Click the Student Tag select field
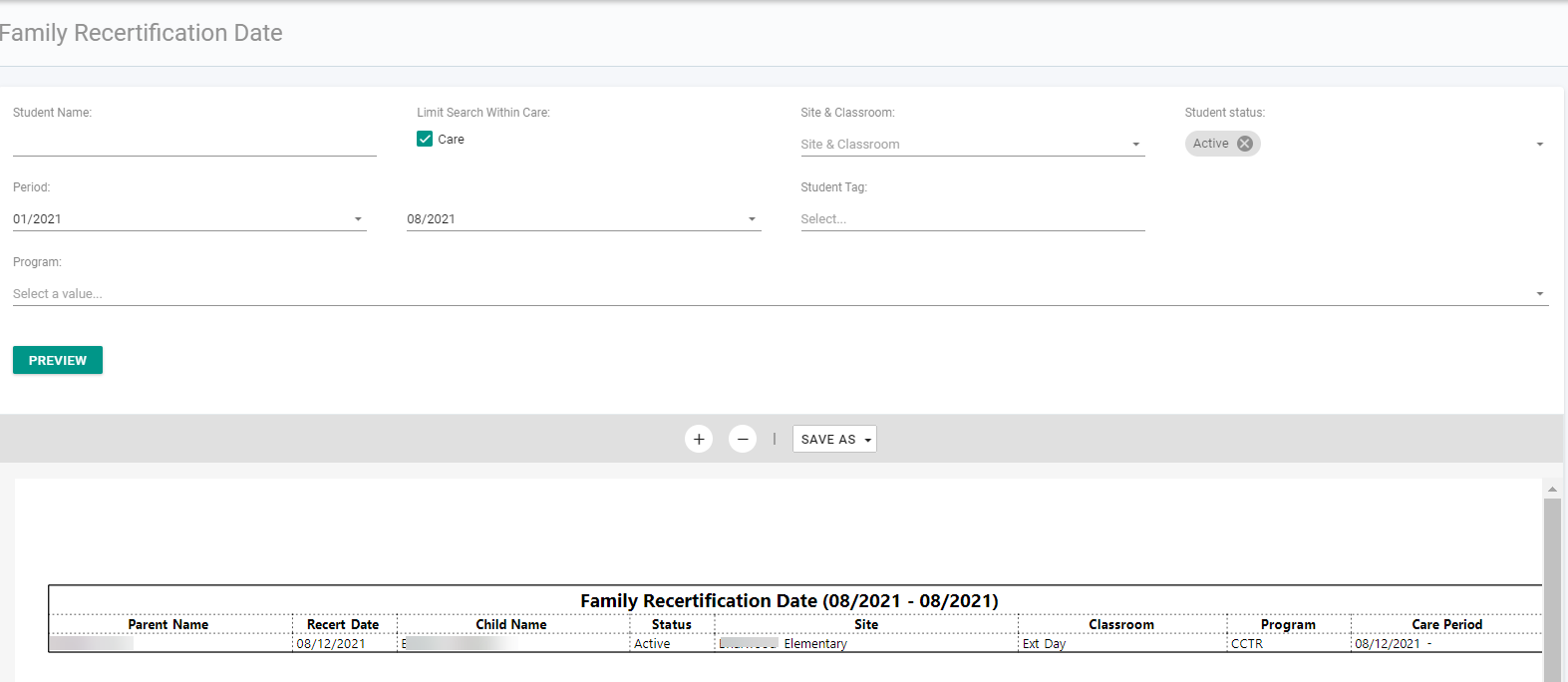This screenshot has width=1568, height=682. tap(973, 219)
